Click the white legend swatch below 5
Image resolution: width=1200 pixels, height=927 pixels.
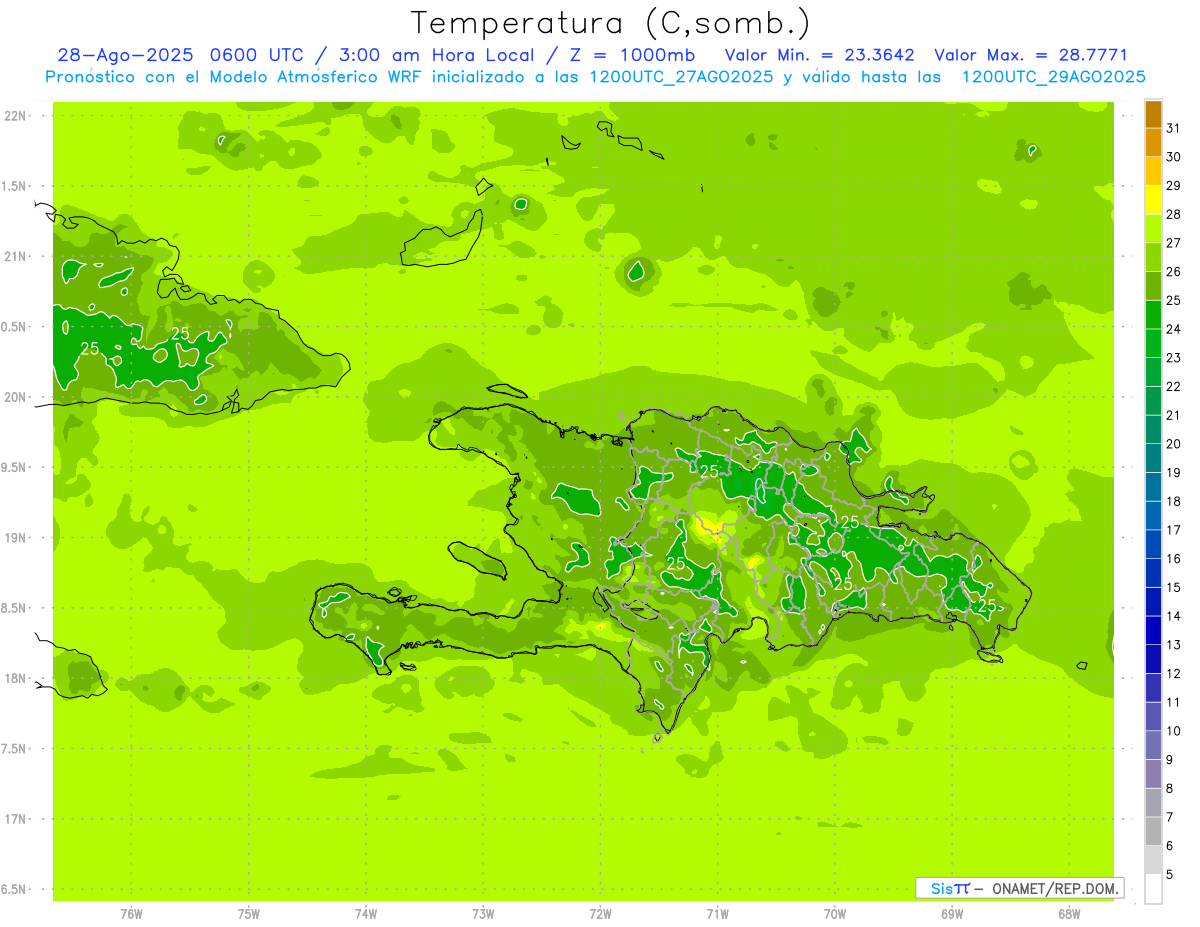pos(1153,889)
